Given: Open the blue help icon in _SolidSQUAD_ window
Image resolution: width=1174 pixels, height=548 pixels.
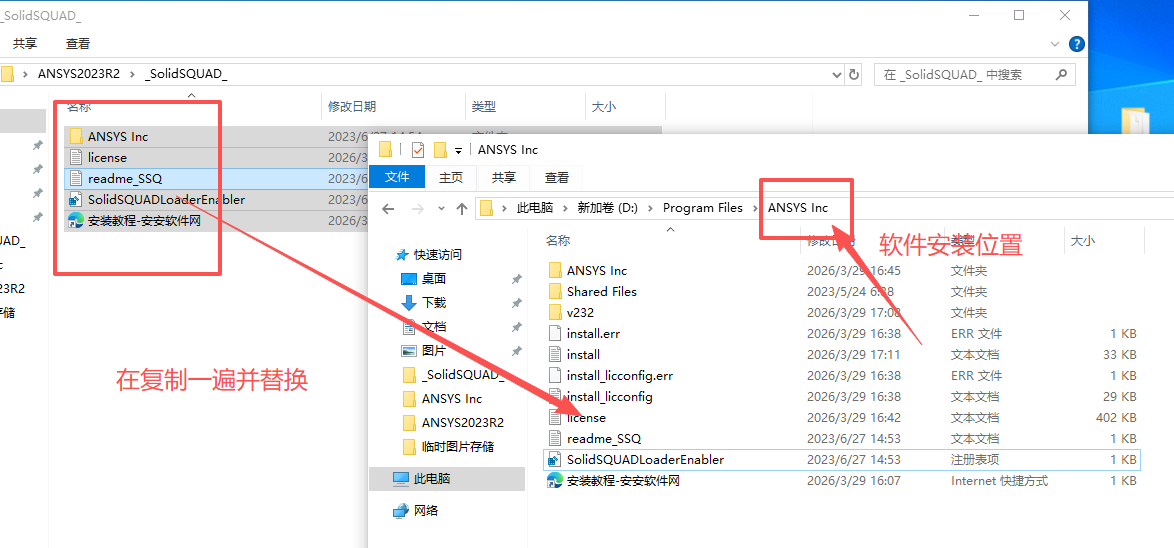Looking at the screenshot, I should [x=1077, y=43].
